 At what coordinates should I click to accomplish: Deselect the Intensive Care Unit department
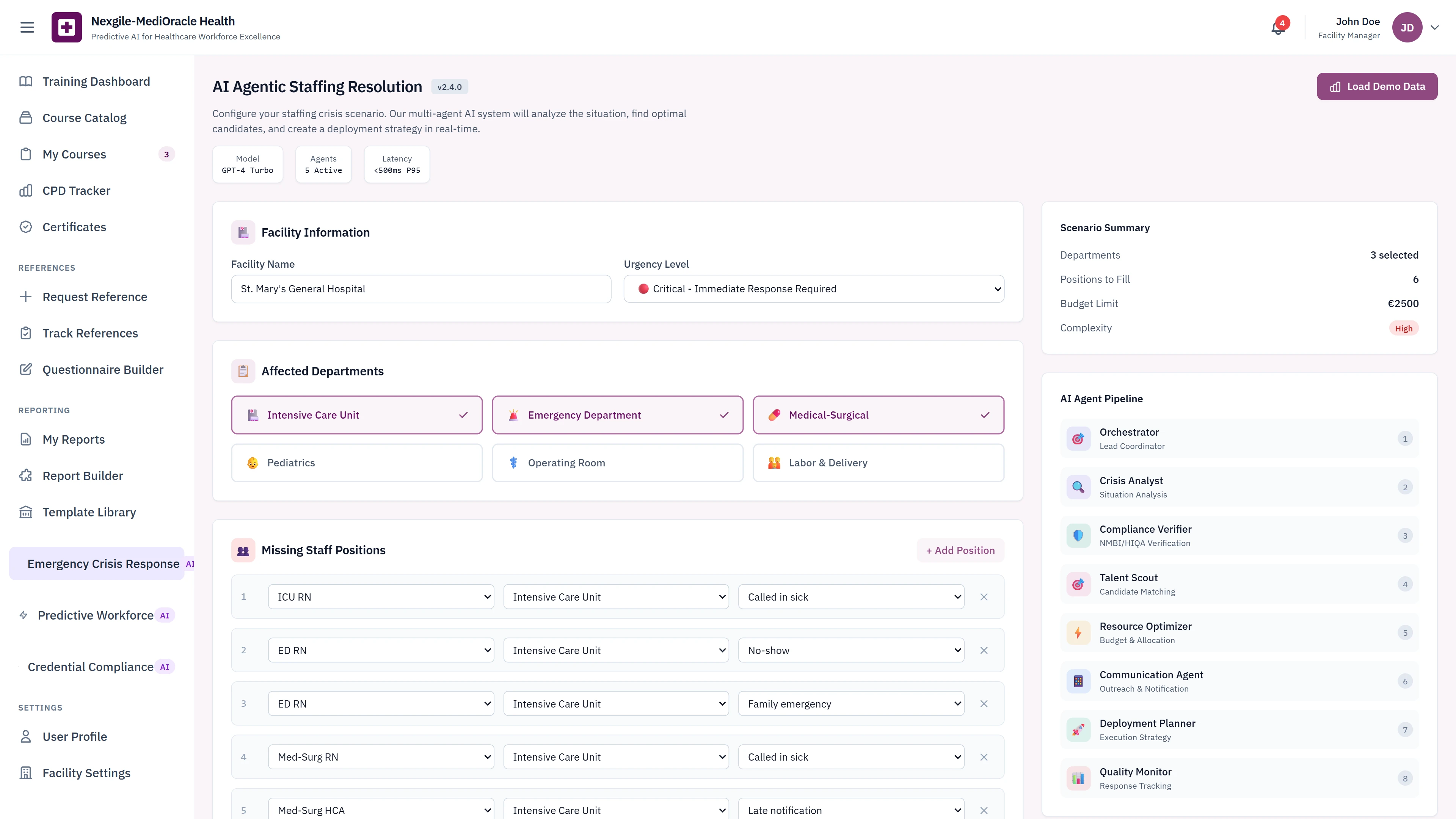(357, 414)
